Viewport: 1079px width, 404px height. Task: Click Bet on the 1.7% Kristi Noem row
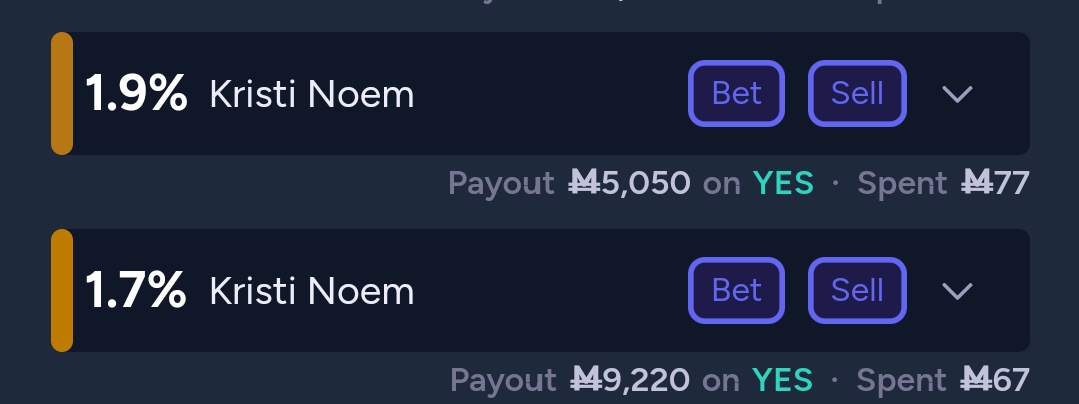pos(736,290)
